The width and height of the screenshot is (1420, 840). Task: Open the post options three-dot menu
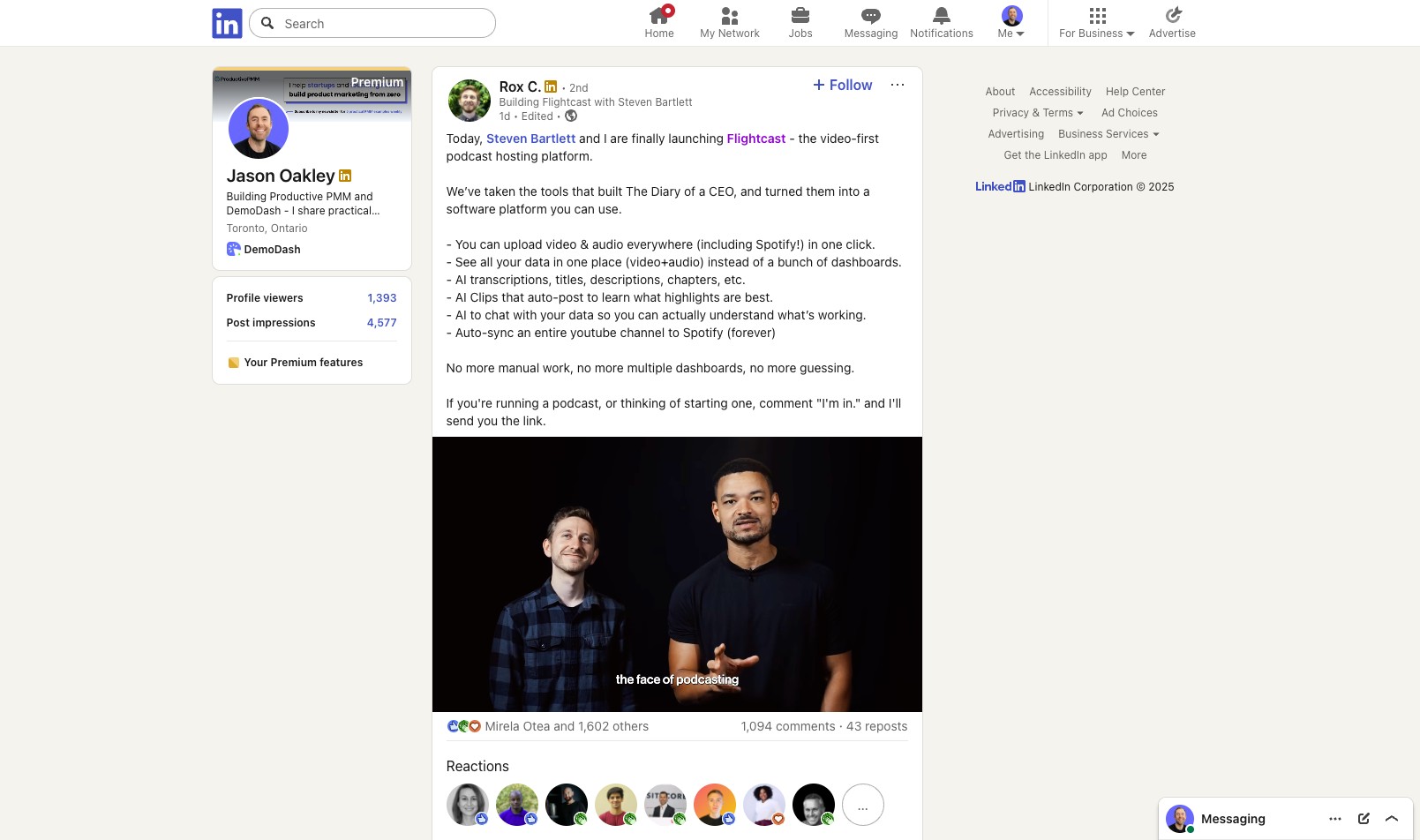click(x=898, y=85)
